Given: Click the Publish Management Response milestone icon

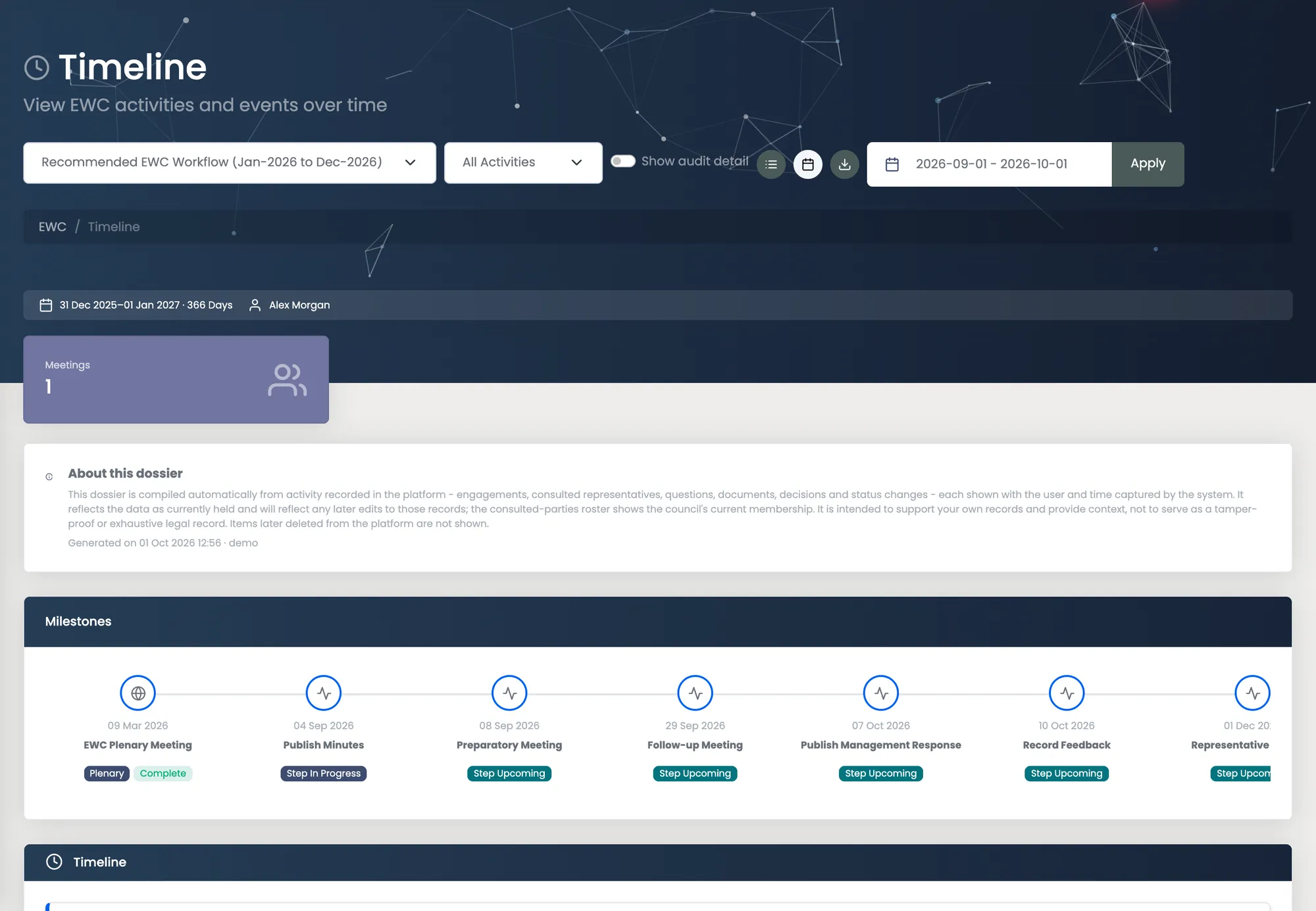Looking at the screenshot, I should [x=881, y=693].
